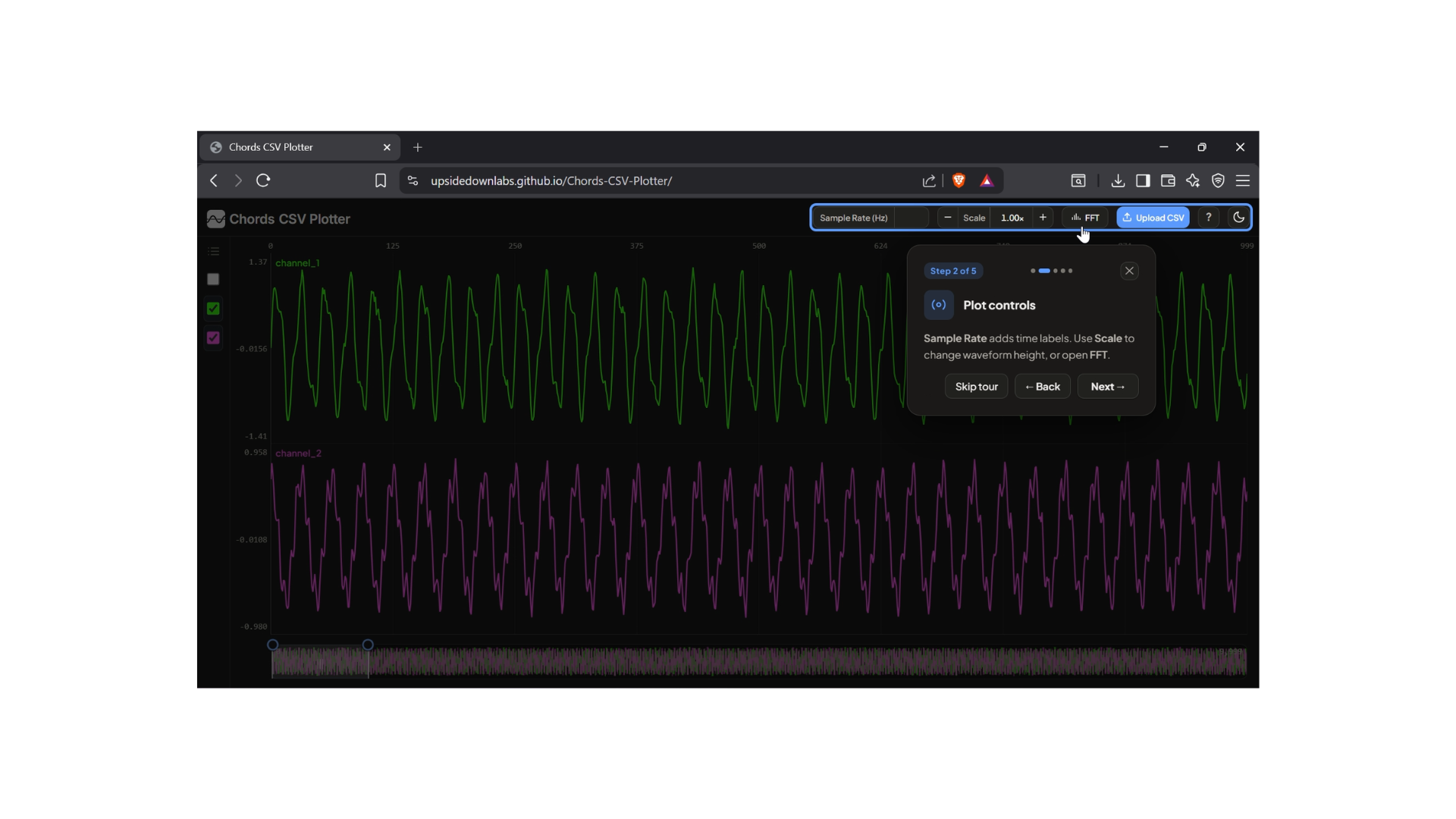
Task: Close the Chords CSV Plotter tab
Action: point(387,147)
